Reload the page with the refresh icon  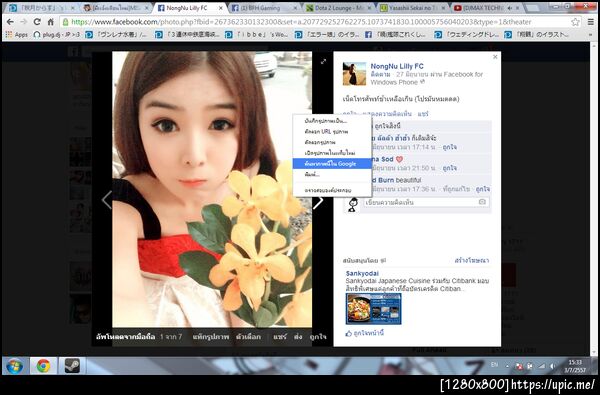tap(37, 22)
